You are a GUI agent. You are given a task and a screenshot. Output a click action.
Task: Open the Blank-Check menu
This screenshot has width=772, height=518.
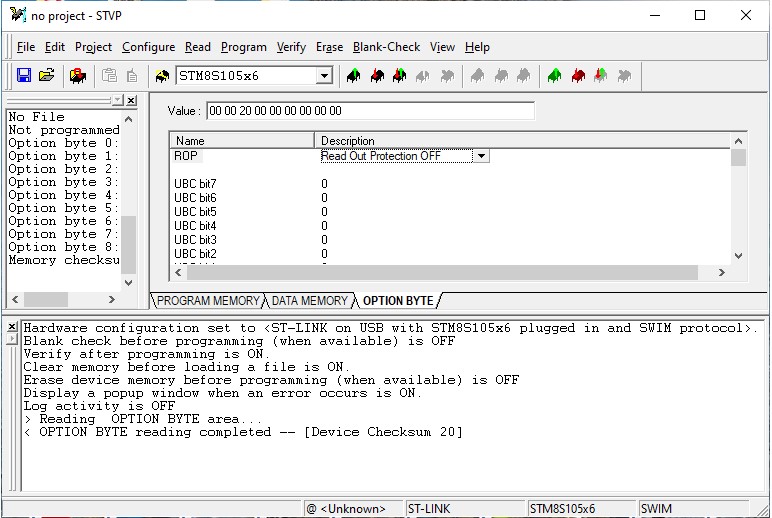click(386, 47)
